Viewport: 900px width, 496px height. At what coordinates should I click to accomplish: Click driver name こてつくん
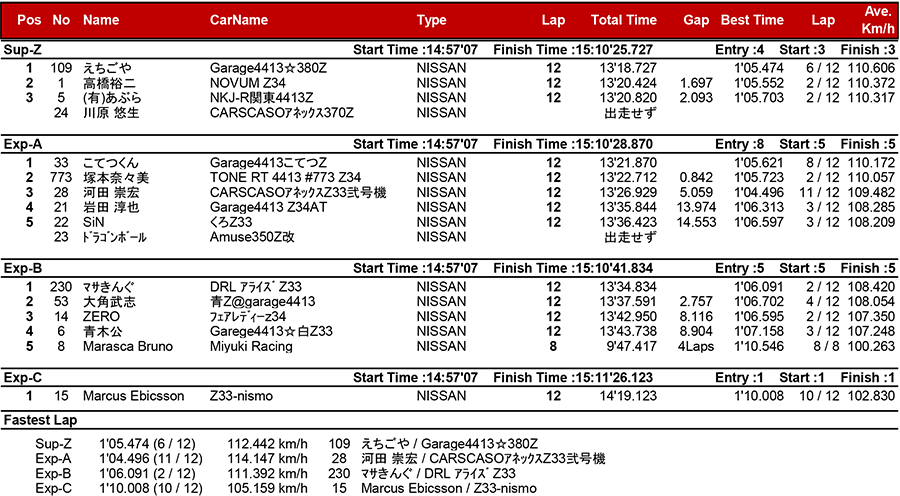[111, 163]
